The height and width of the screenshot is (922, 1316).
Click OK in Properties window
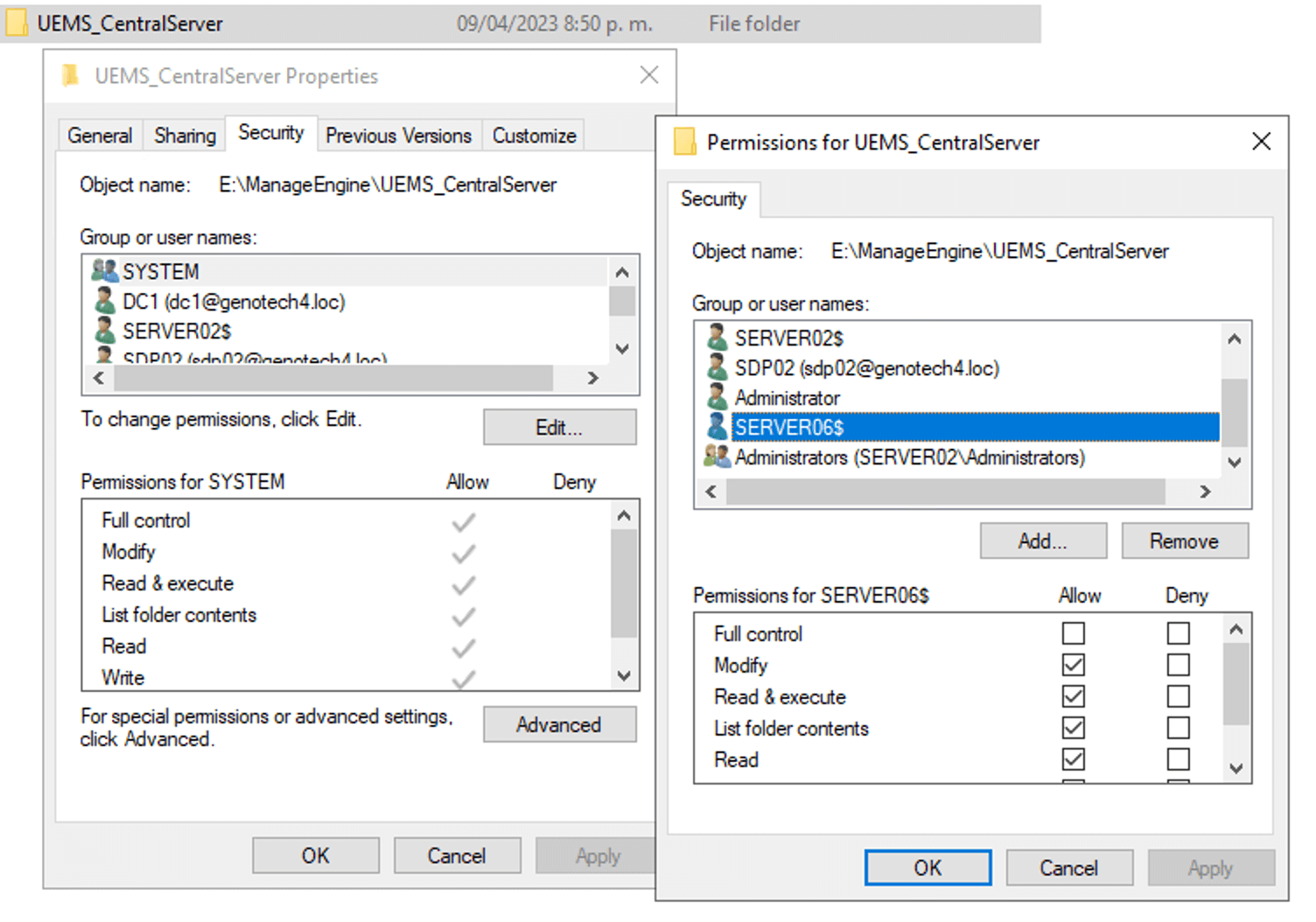pos(316,856)
